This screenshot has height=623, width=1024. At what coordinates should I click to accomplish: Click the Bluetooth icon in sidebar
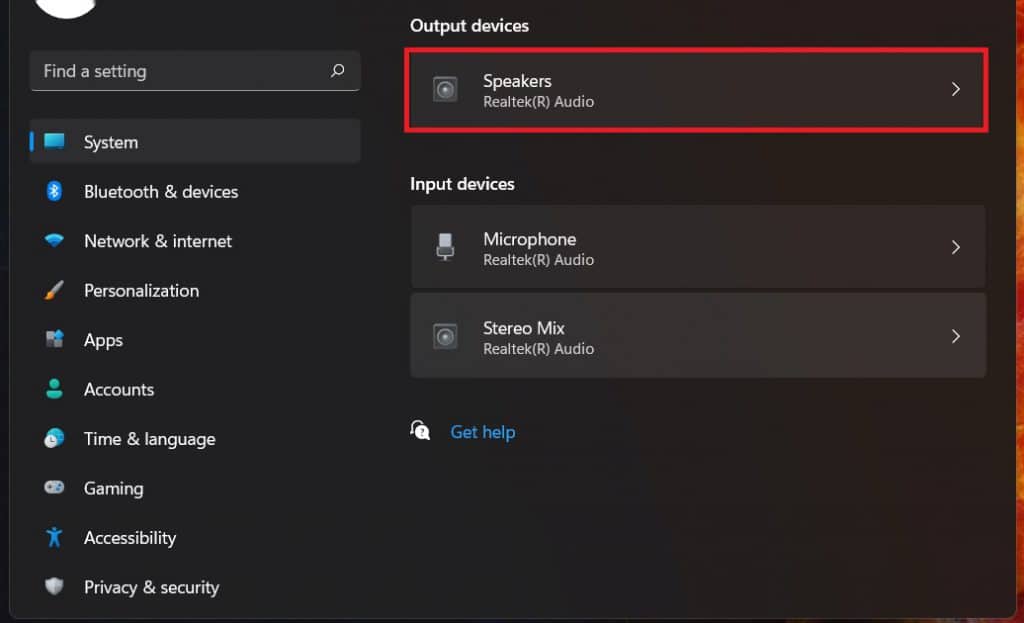pyautogui.click(x=54, y=191)
